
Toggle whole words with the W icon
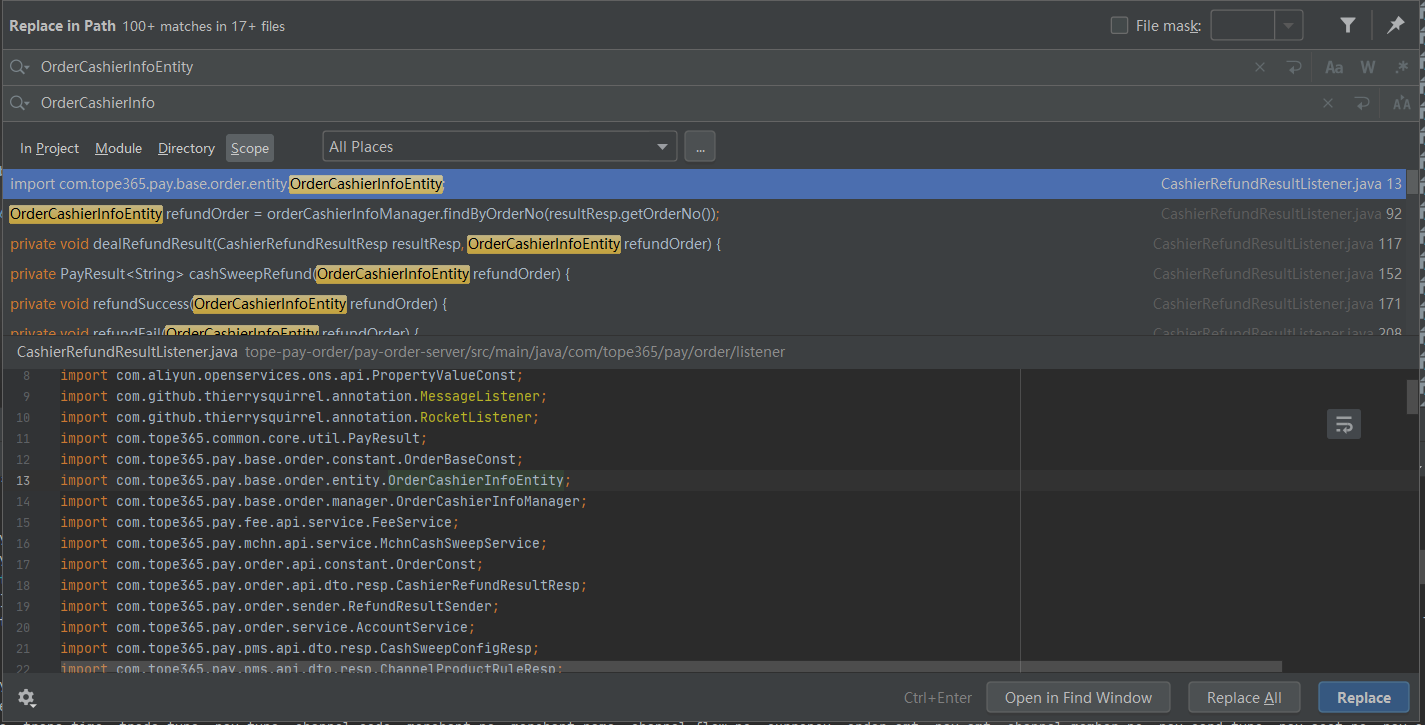point(1367,66)
